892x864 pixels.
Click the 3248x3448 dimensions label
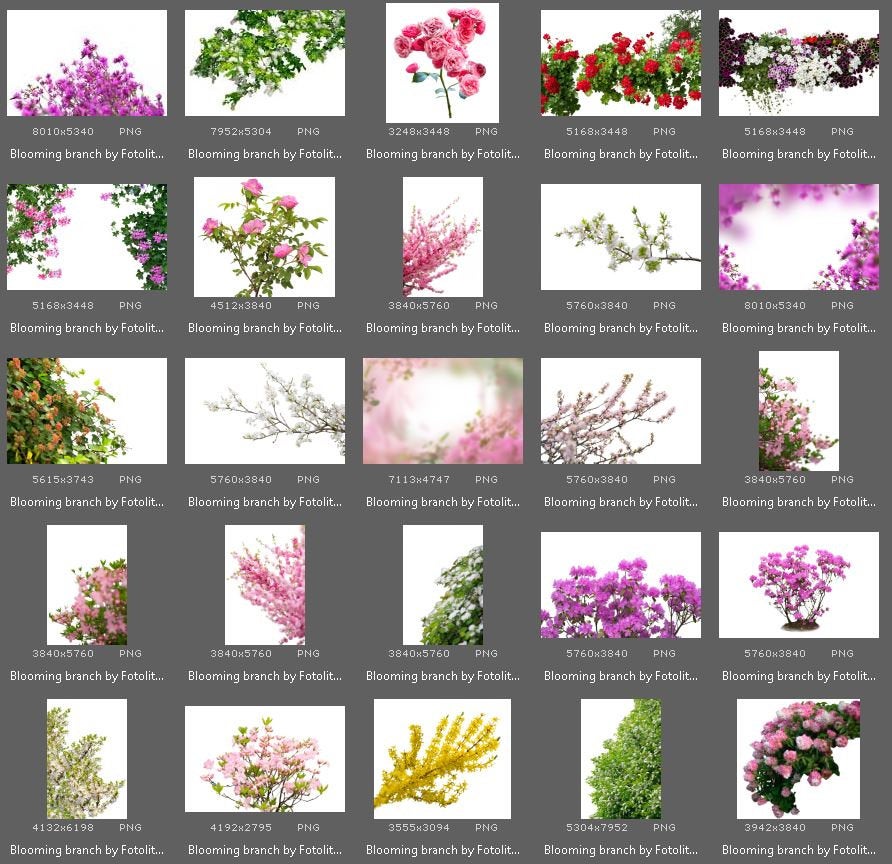[419, 131]
